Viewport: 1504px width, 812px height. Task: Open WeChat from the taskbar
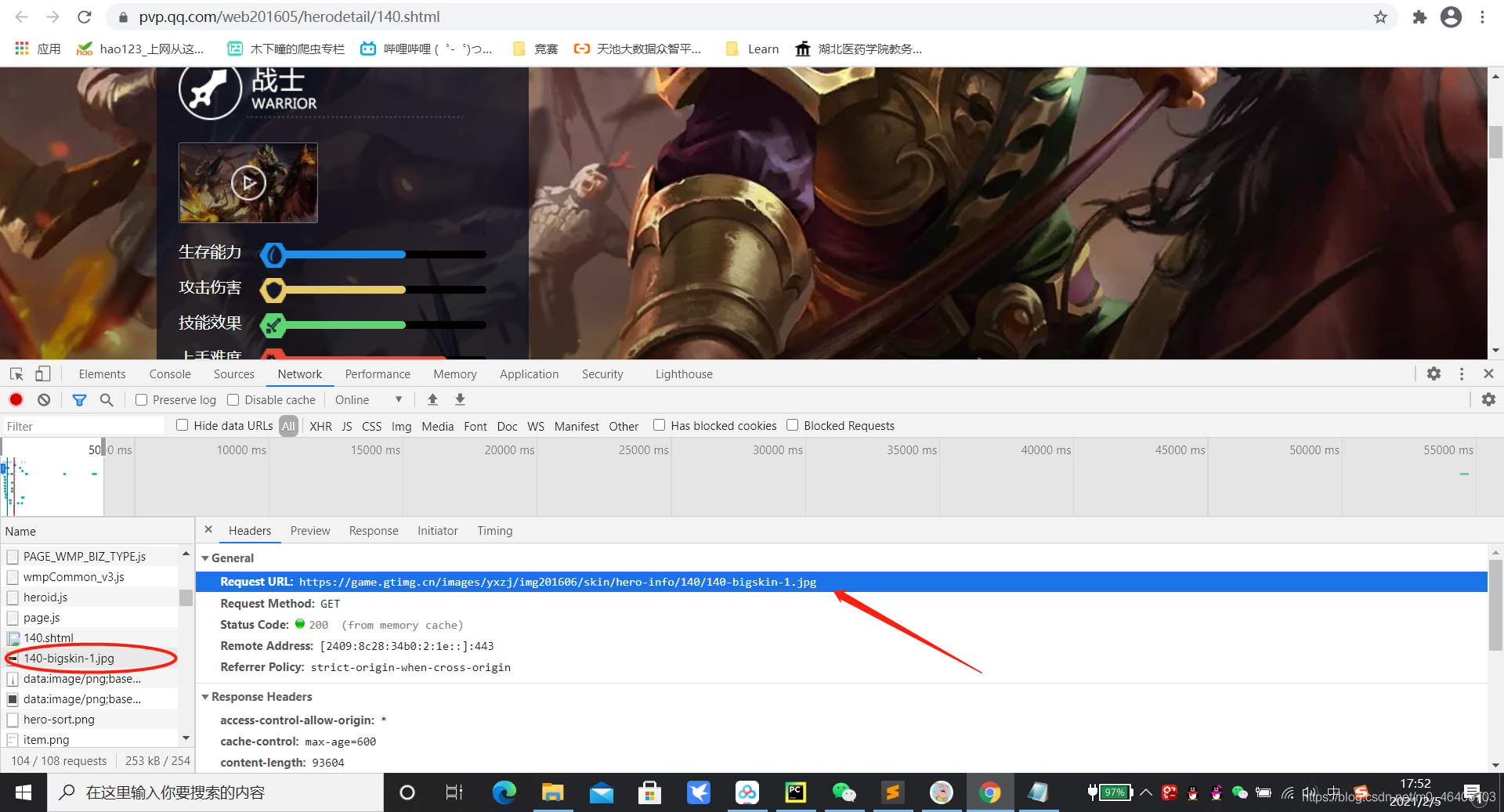point(844,792)
